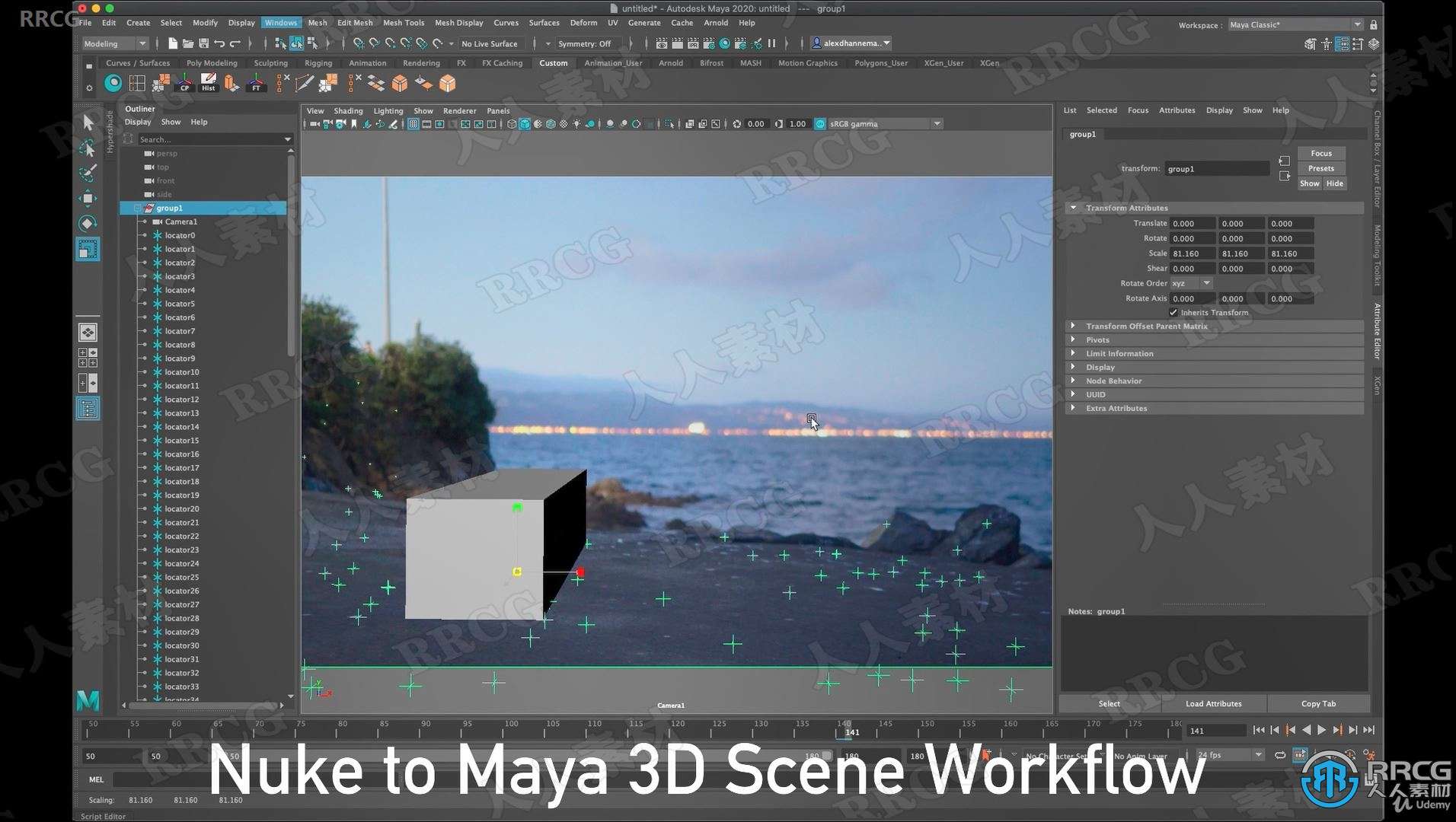Click the viewport camera bookmark icon
The height and width of the screenshot is (822, 1456).
(353, 124)
